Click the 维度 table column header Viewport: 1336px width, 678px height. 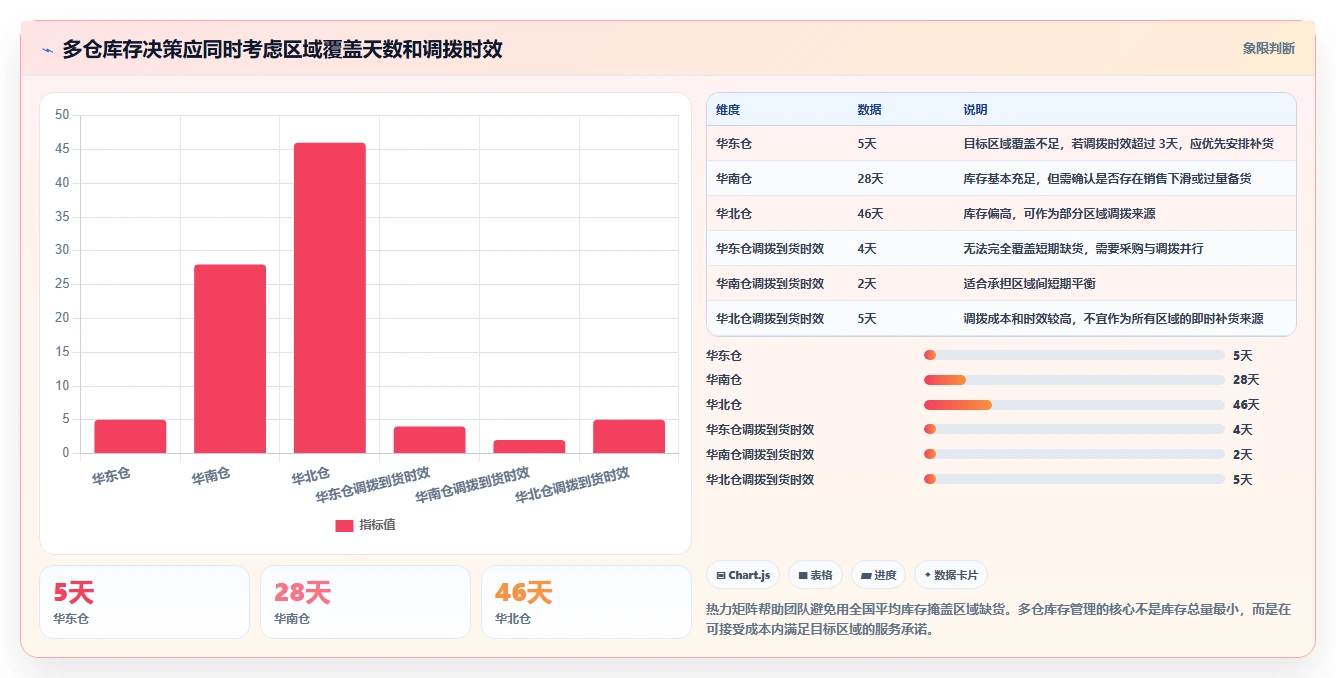click(x=728, y=110)
